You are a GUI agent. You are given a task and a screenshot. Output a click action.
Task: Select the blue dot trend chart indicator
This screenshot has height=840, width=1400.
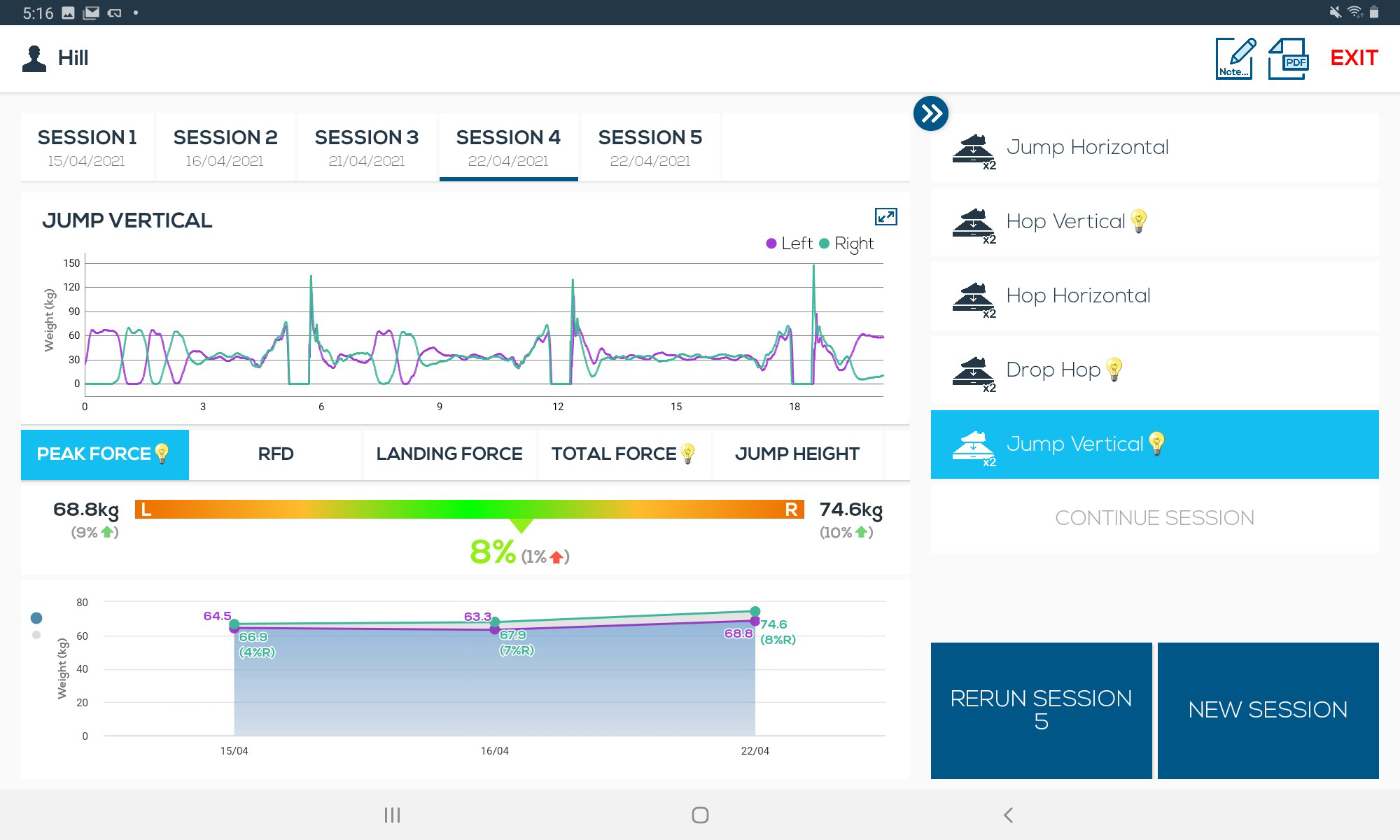pyautogui.click(x=36, y=618)
